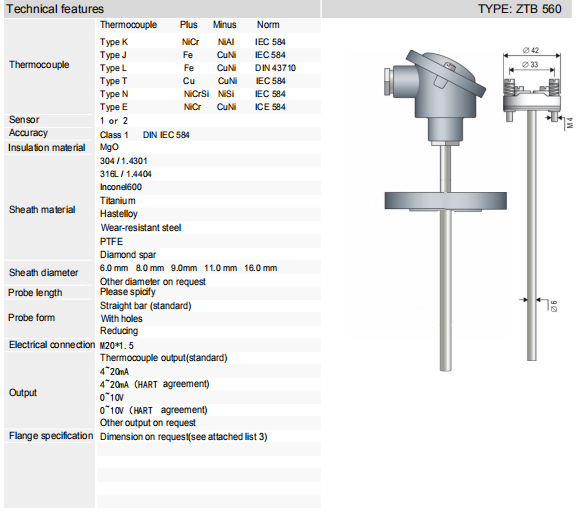The width and height of the screenshot is (579, 514).
Task: Click the "6.0 mm" diameter value
Action: point(114,268)
